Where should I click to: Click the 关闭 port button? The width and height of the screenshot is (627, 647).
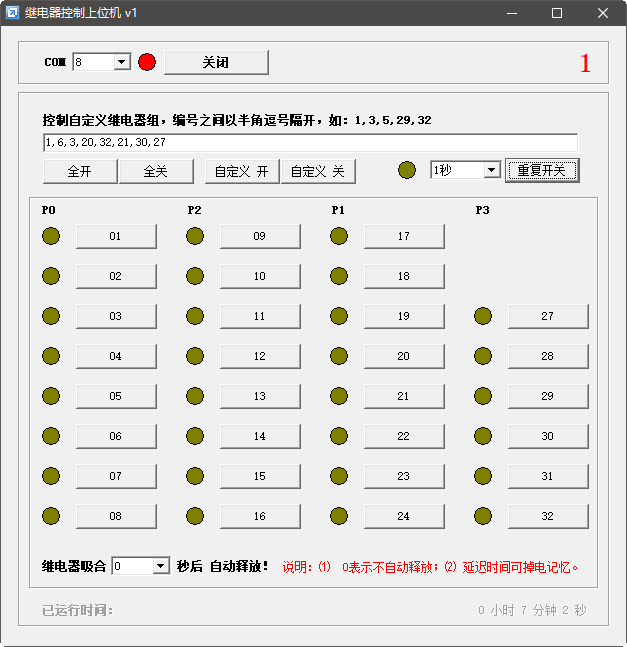click(x=217, y=63)
